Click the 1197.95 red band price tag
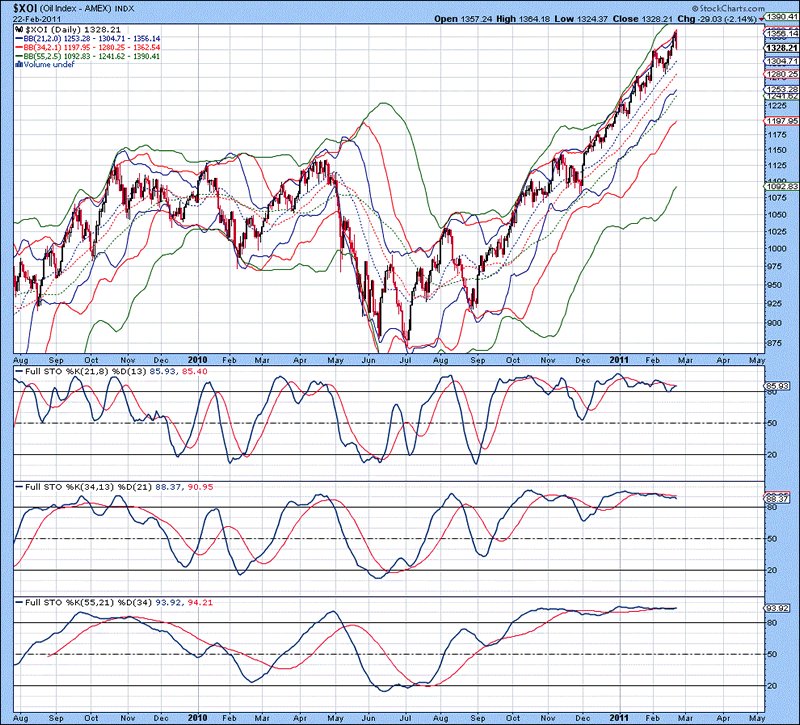 pos(783,120)
